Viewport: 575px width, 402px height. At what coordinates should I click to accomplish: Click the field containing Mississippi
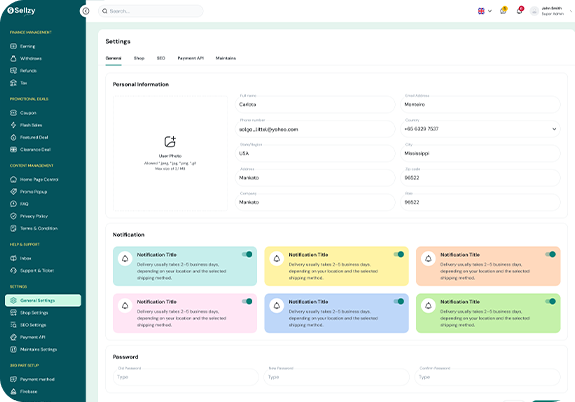pyautogui.click(x=480, y=153)
